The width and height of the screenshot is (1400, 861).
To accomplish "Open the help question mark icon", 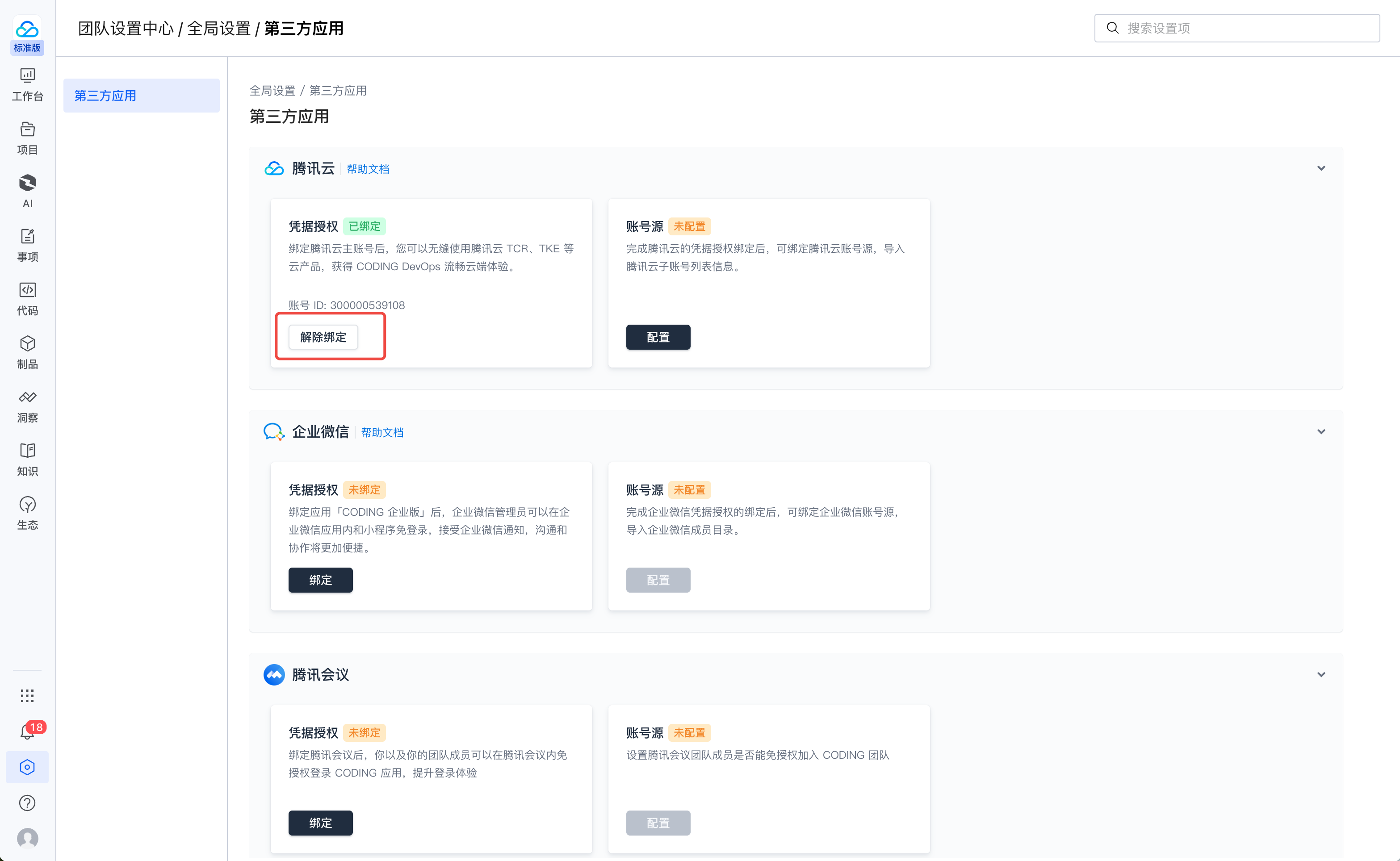I will (27, 803).
